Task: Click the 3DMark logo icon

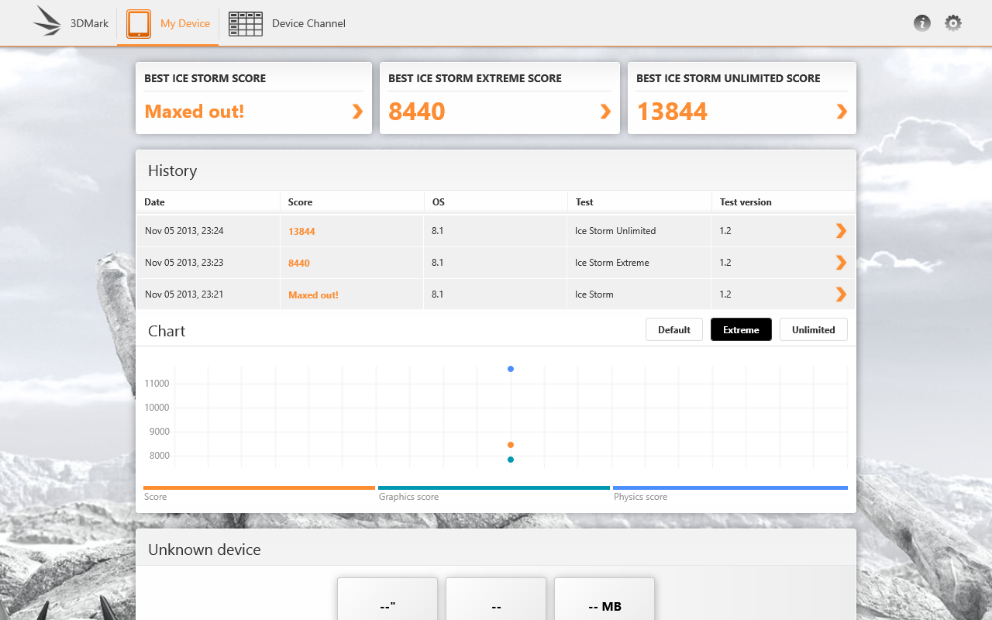Action: click(47, 21)
